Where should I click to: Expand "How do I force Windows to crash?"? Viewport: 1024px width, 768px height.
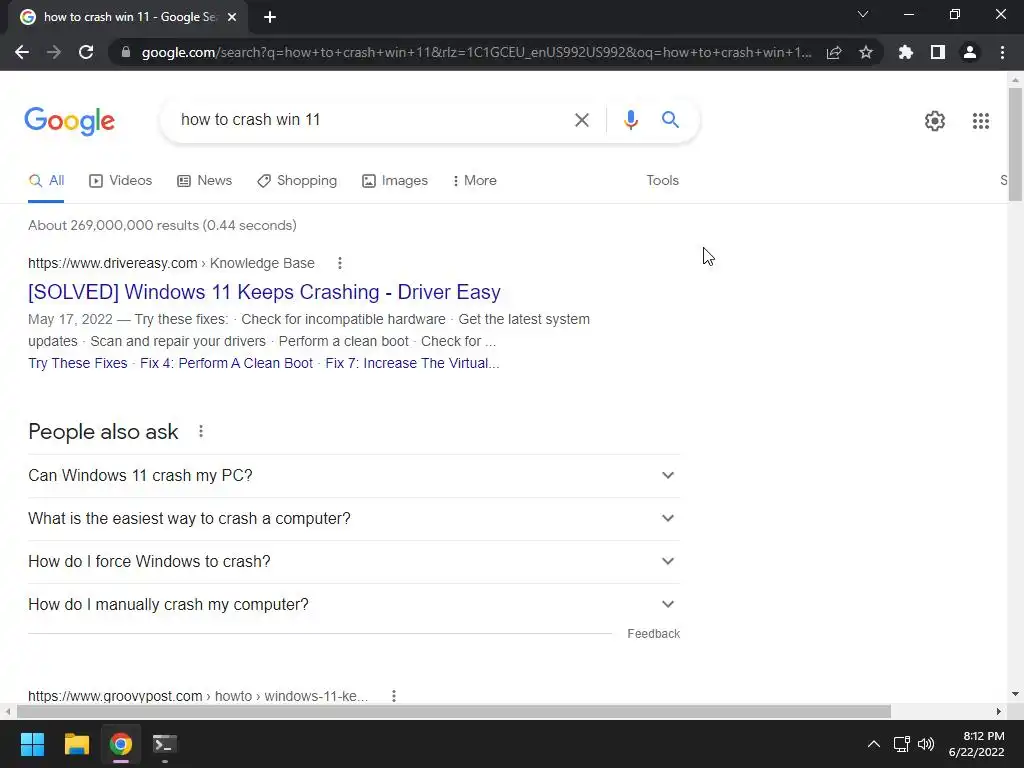point(354,562)
